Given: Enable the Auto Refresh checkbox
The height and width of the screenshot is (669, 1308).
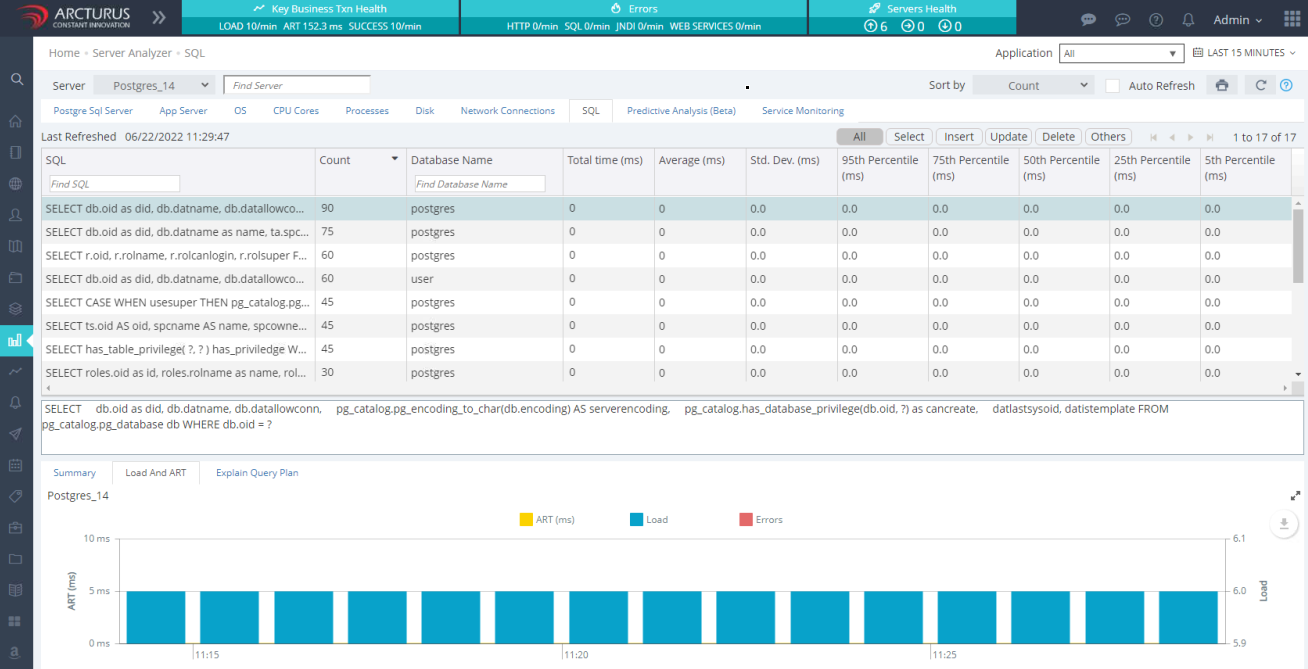Looking at the screenshot, I should point(1112,86).
